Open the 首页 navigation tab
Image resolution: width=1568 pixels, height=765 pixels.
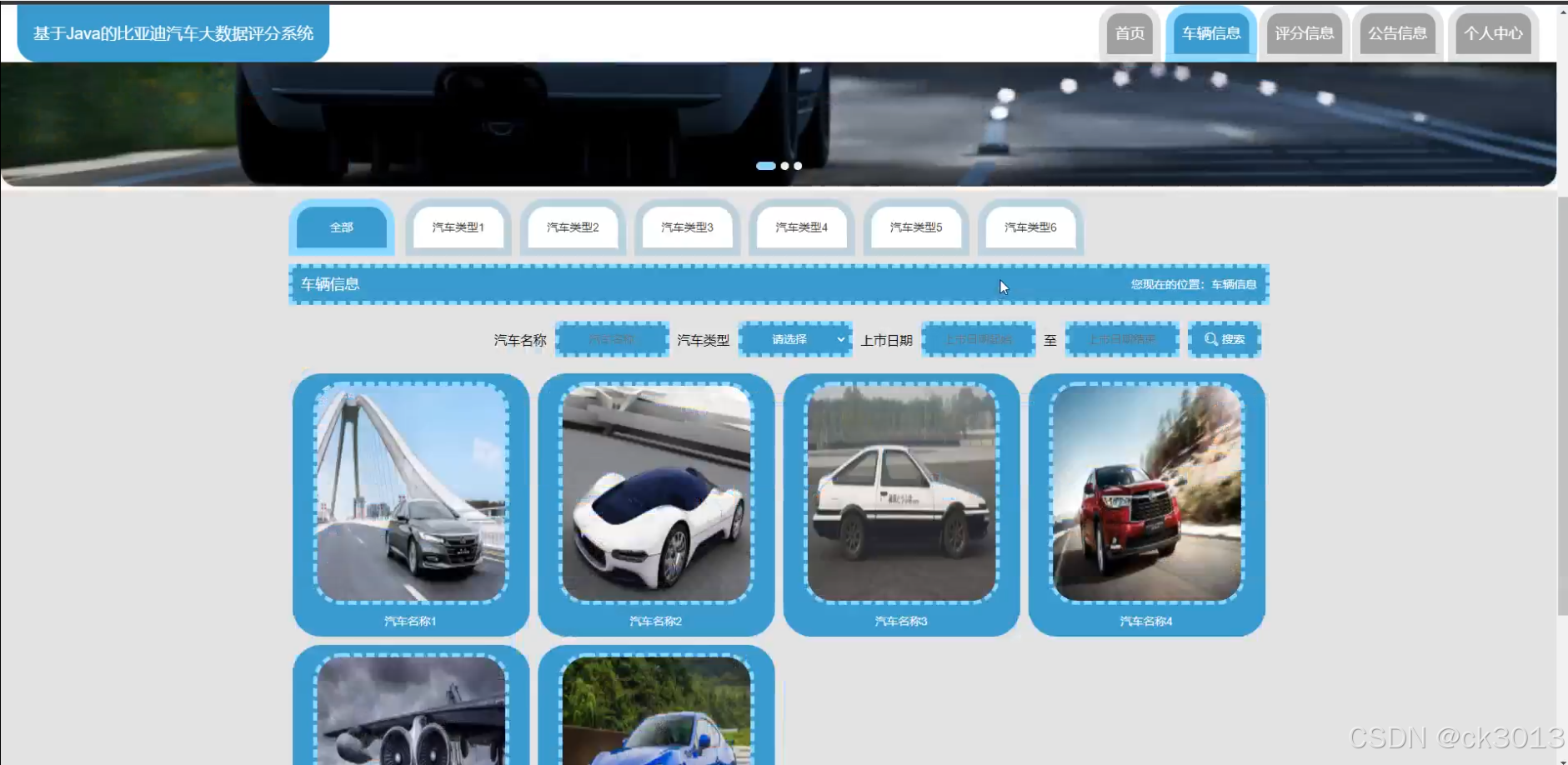click(x=1130, y=33)
